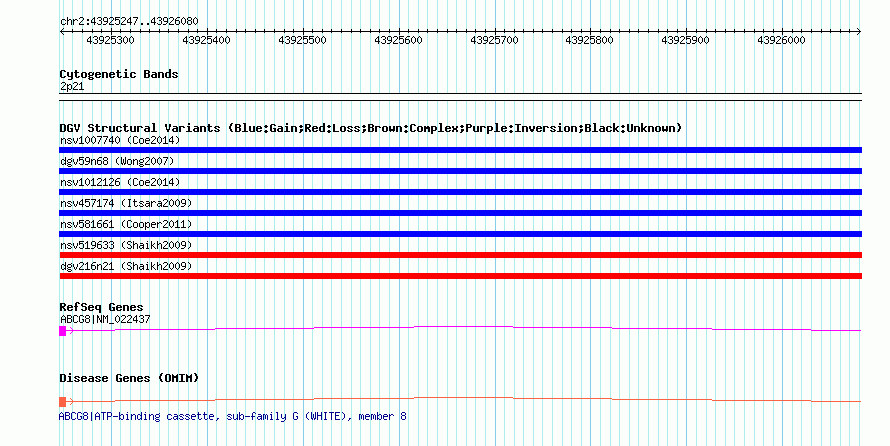The width and height of the screenshot is (890, 446).
Task: Select the nsv519633 (Shaikh2009) label
Action: pos(126,245)
